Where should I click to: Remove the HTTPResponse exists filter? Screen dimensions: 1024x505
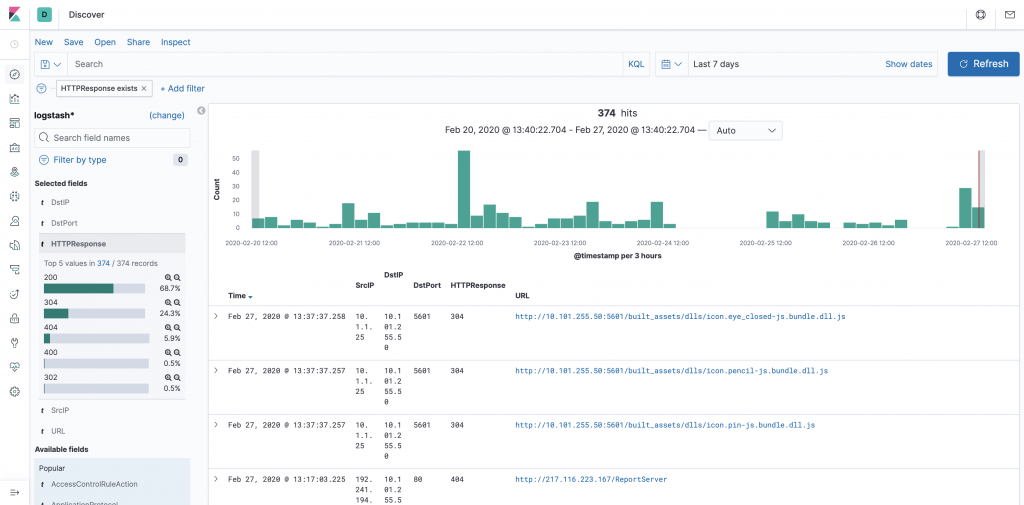pyautogui.click(x=144, y=88)
